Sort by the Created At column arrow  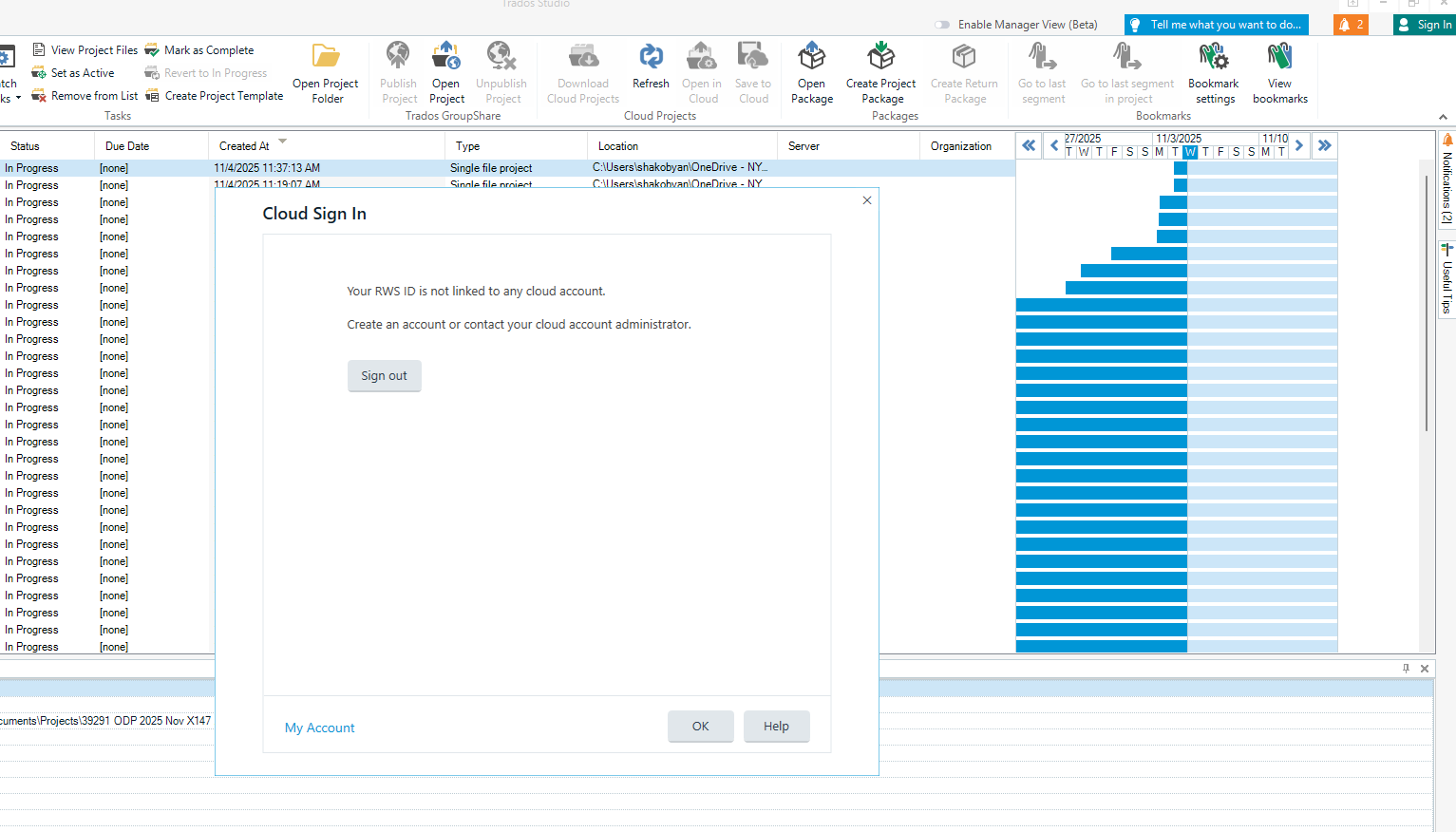[281, 142]
